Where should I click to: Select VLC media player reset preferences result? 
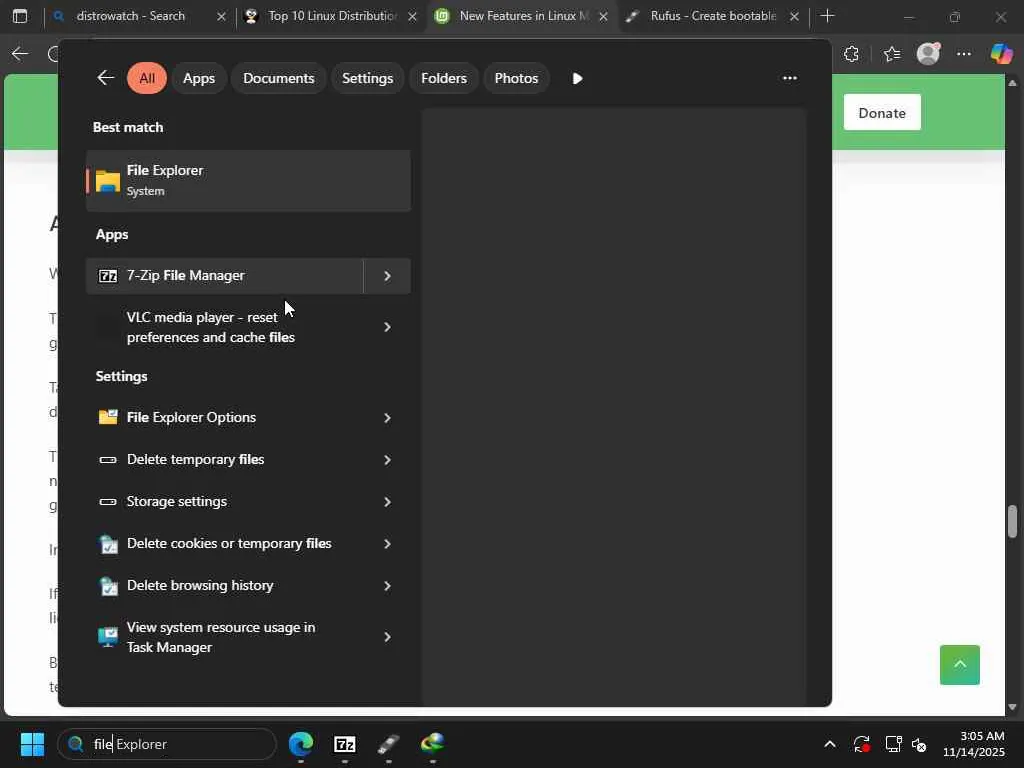tap(224, 327)
